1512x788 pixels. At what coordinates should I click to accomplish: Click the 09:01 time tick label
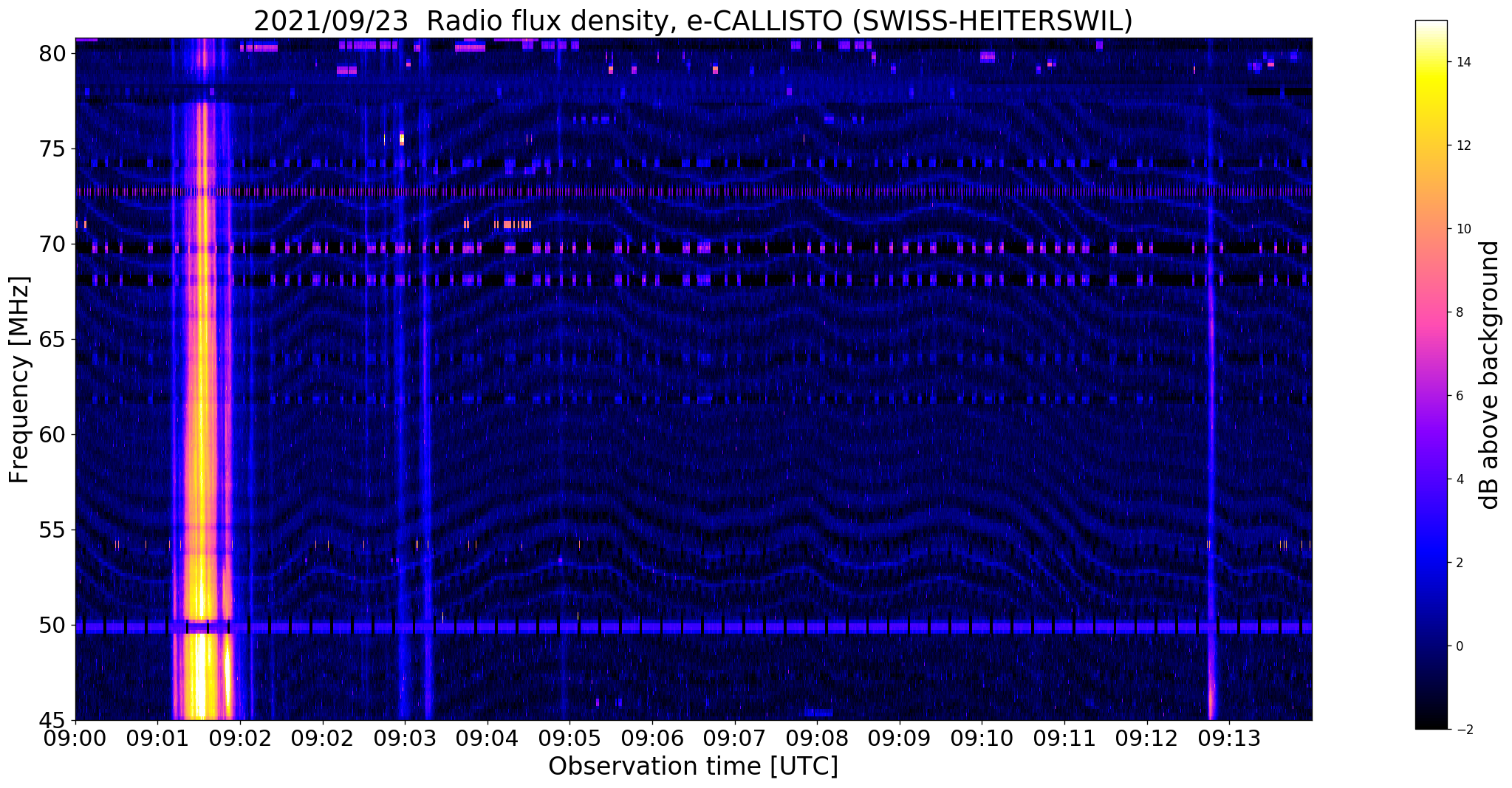pyautogui.click(x=157, y=739)
